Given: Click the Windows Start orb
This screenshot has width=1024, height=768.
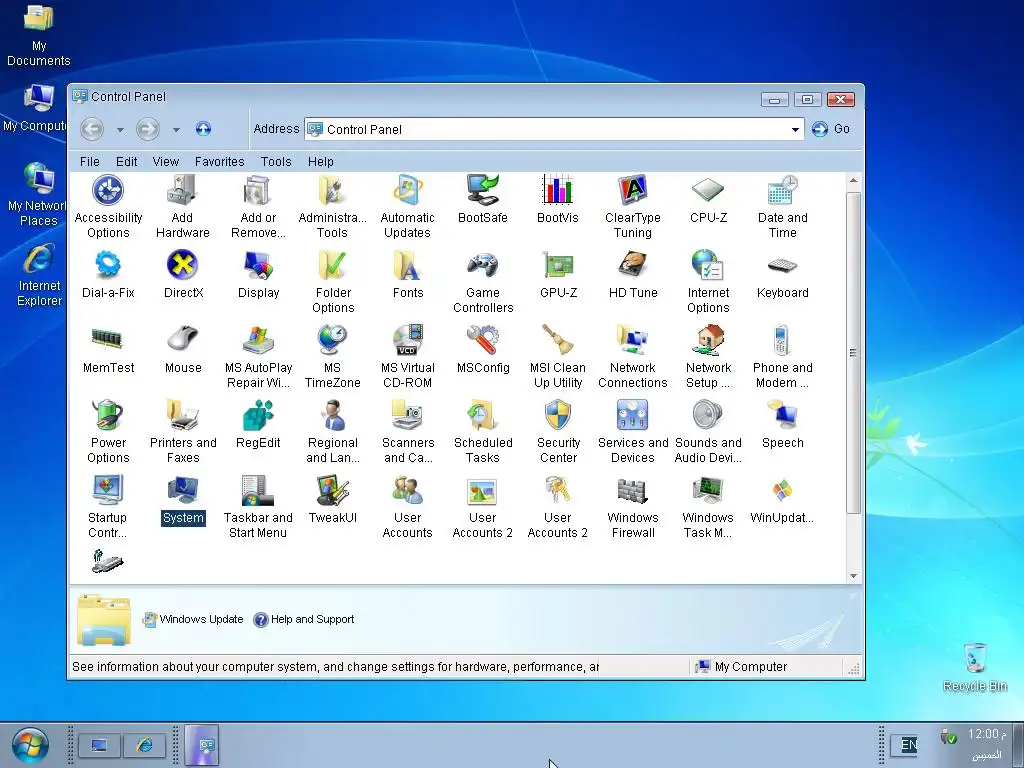Looking at the screenshot, I should point(30,745).
